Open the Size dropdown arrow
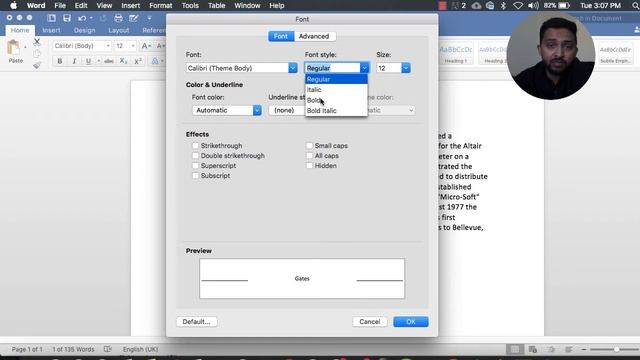This screenshot has width=640, height=360. tap(406, 68)
